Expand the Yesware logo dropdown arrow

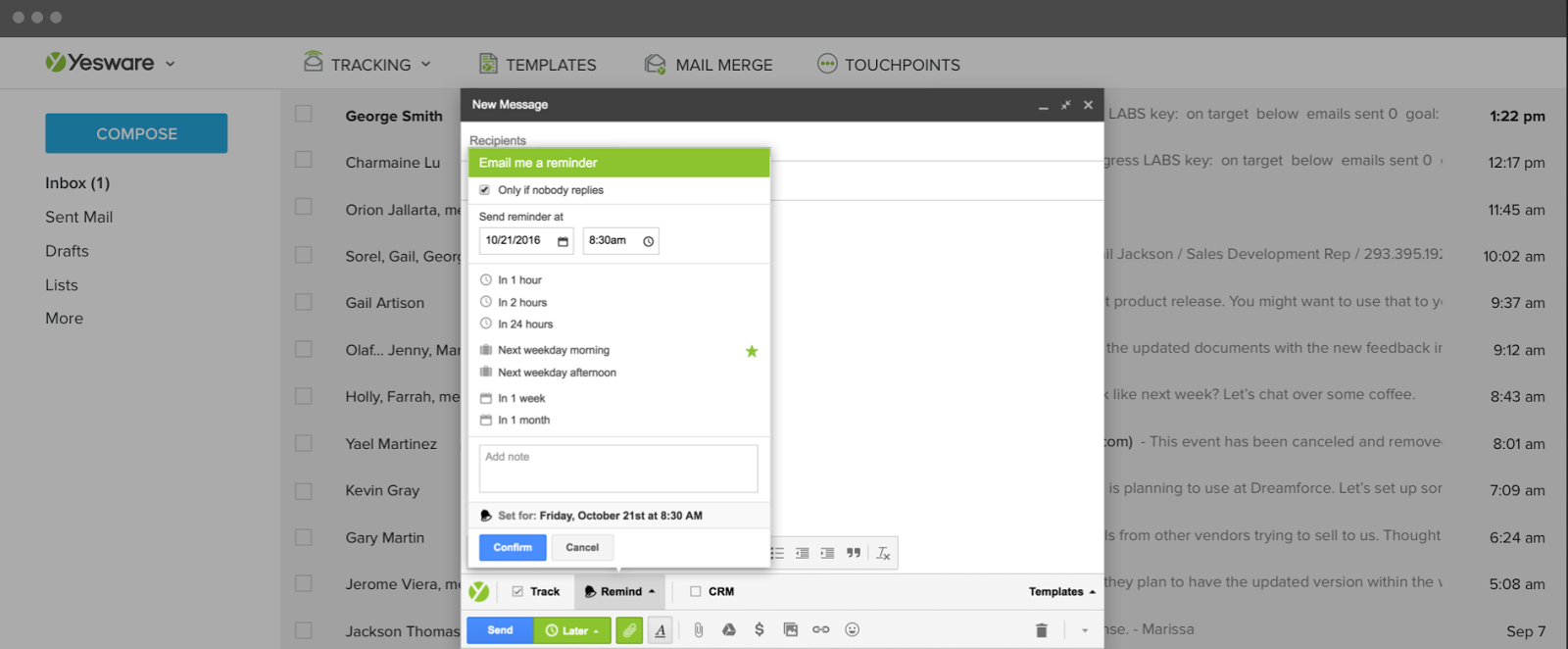click(171, 64)
